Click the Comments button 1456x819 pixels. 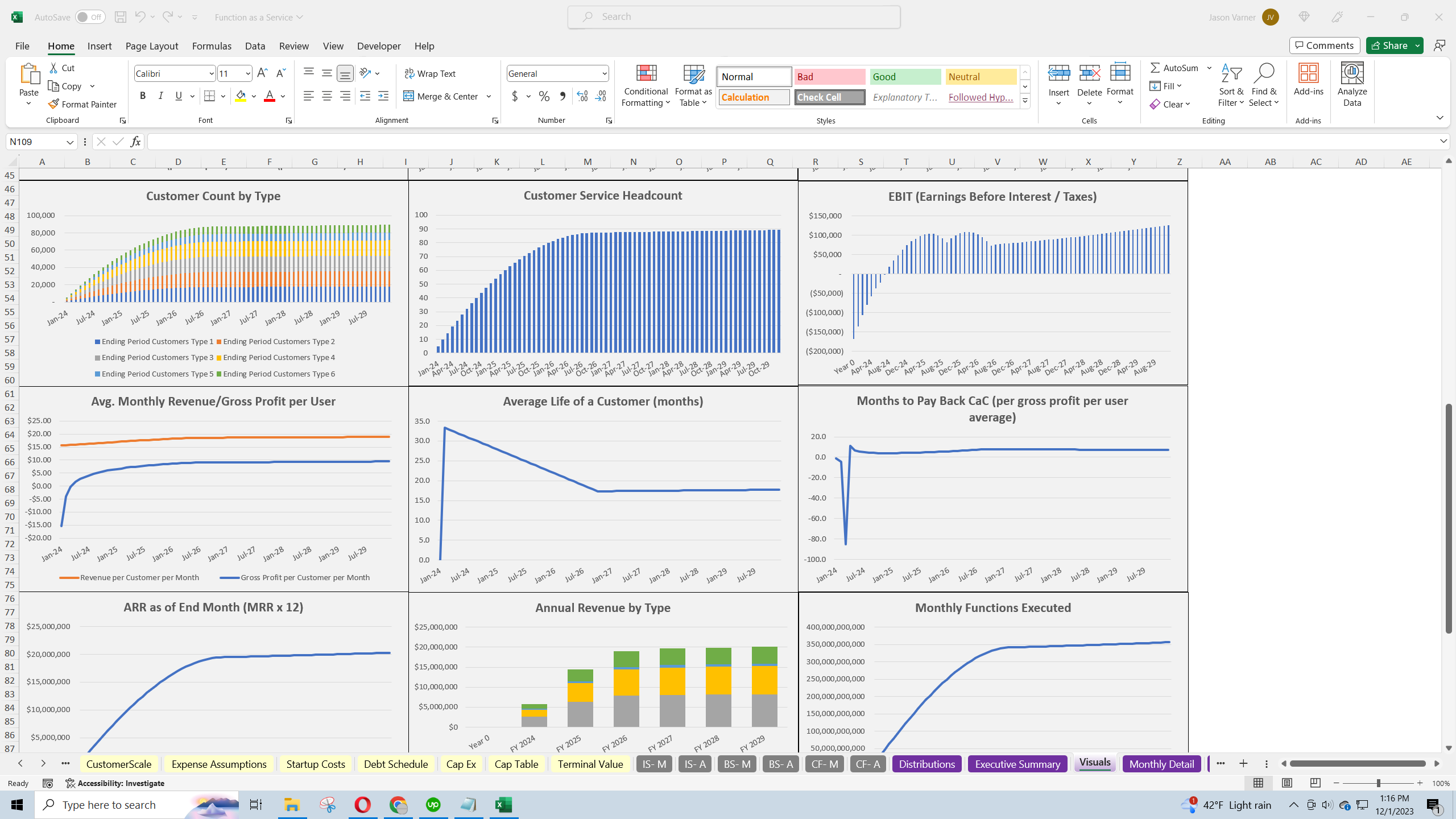[1325, 45]
